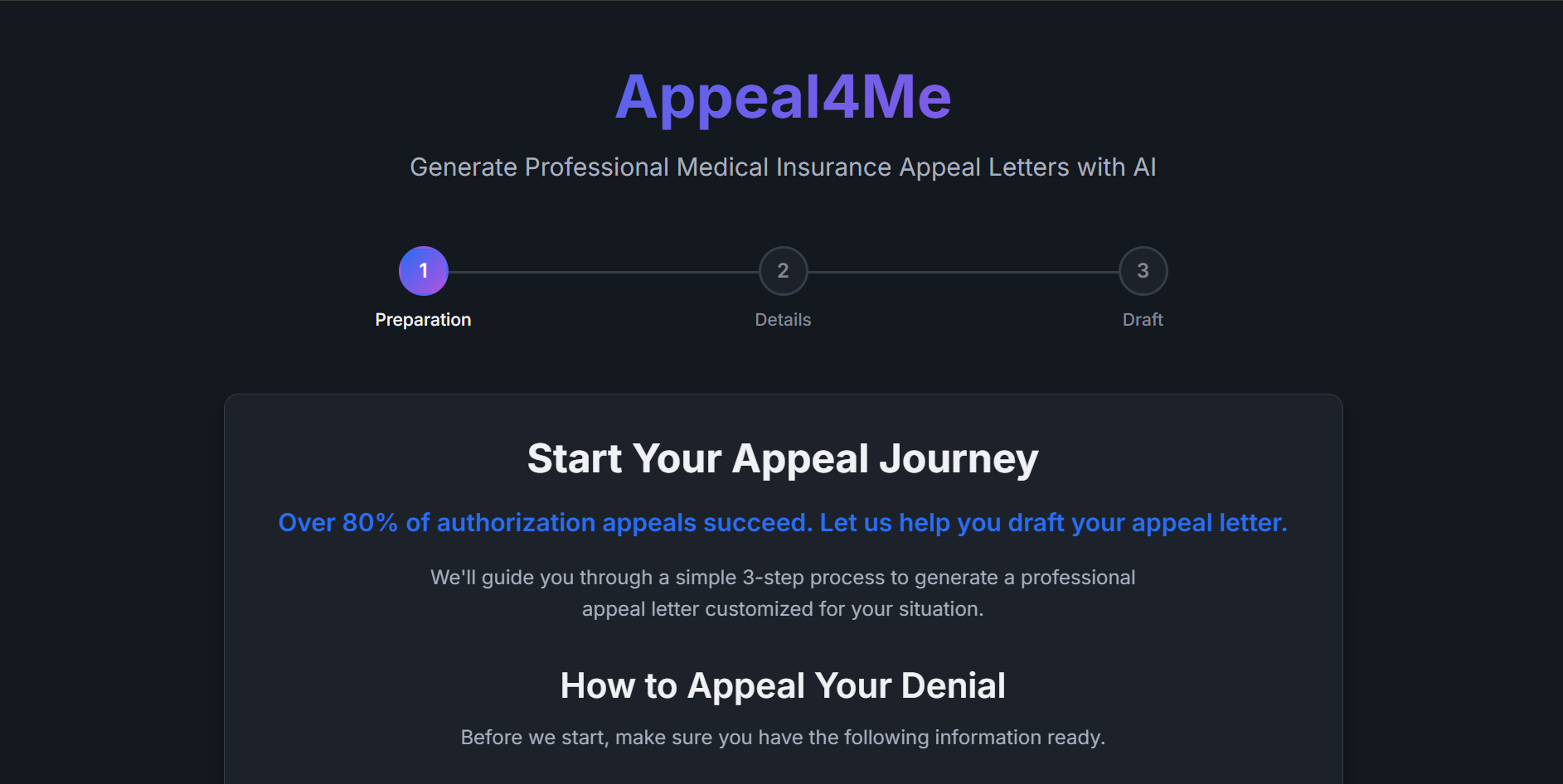The width and height of the screenshot is (1563, 784).
Task: Click the subtitle about generating appeal letters
Action: [x=783, y=167]
